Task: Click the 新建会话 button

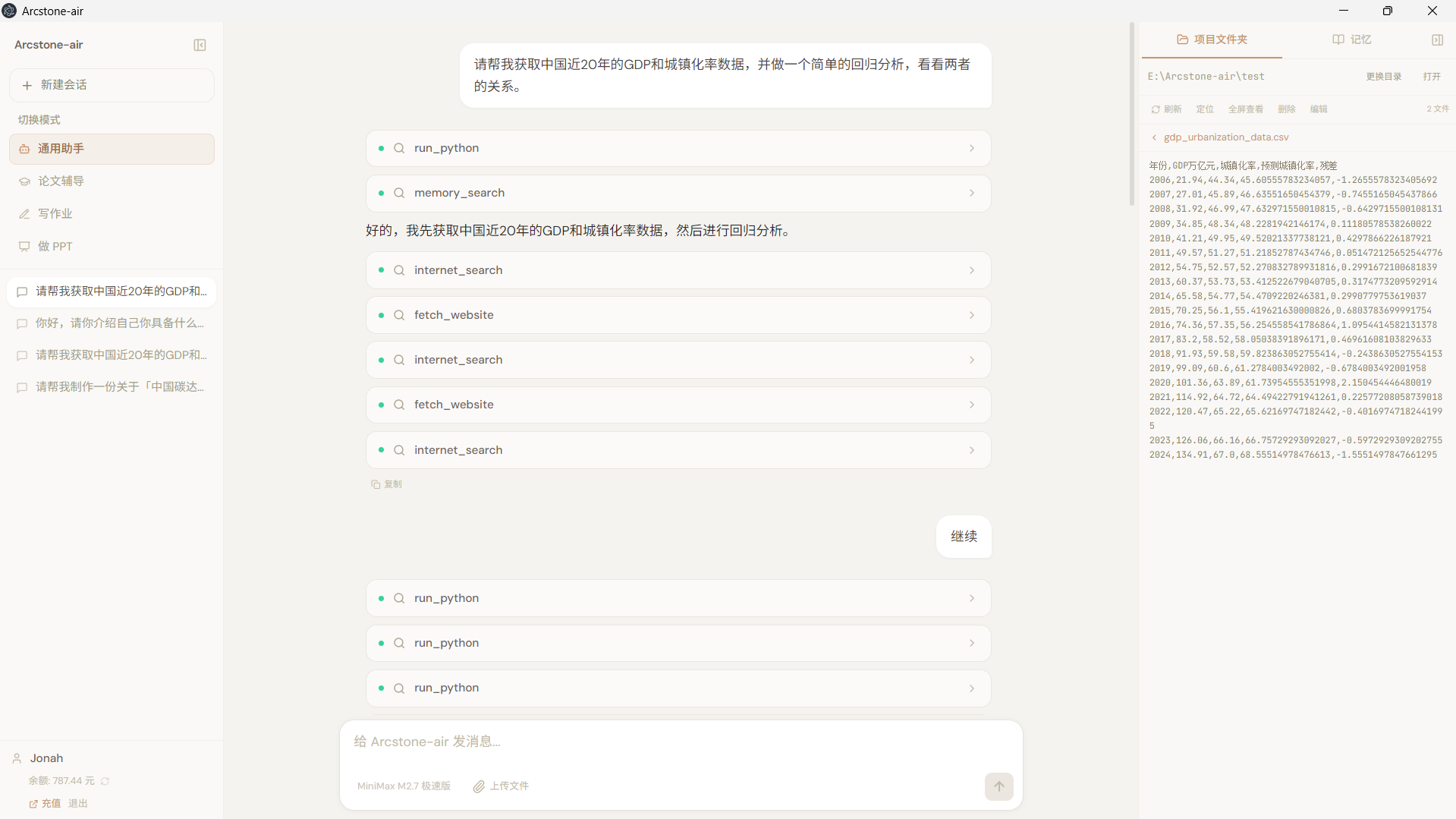Action: [x=111, y=84]
